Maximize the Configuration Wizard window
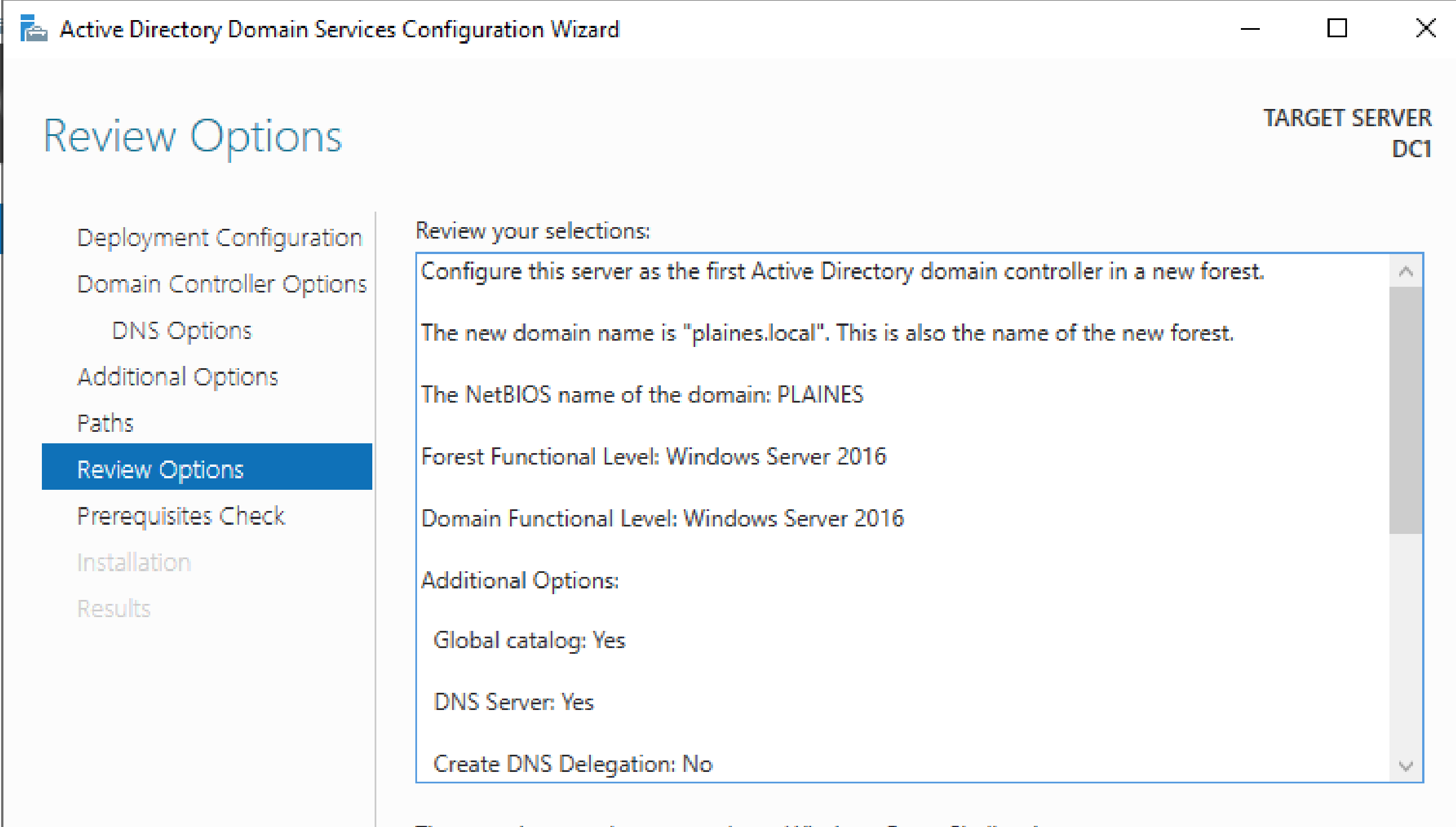This screenshot has height=827, width=1456. pos(1337,29)
